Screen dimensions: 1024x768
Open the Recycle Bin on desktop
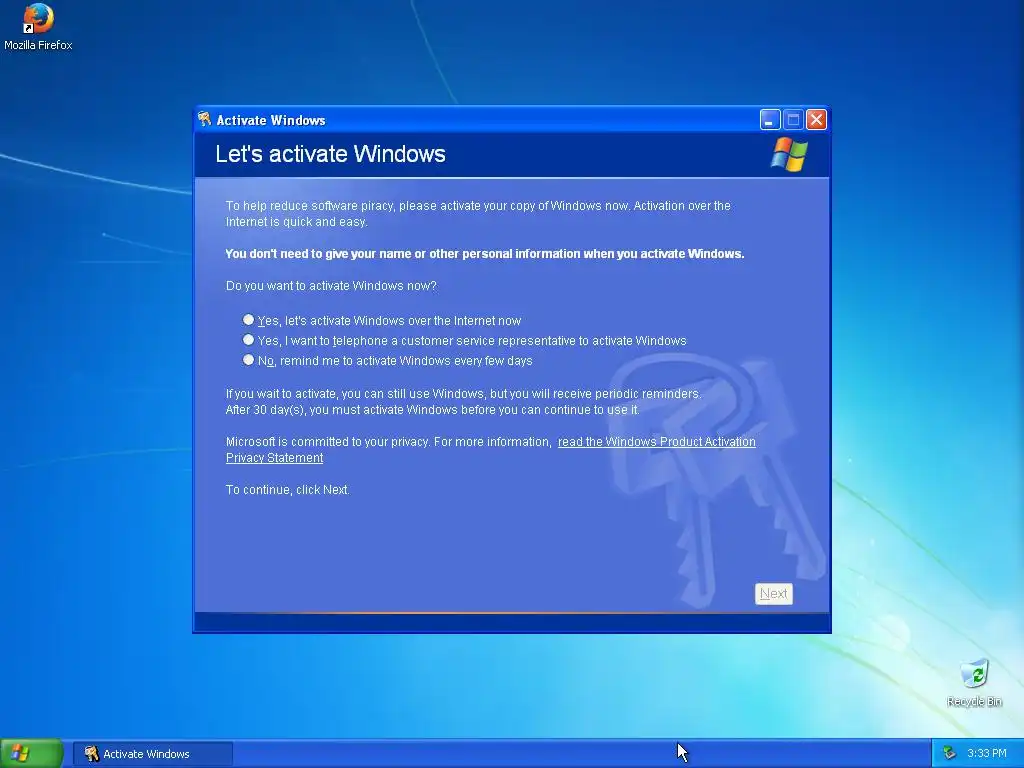click(x=974, y=683)
